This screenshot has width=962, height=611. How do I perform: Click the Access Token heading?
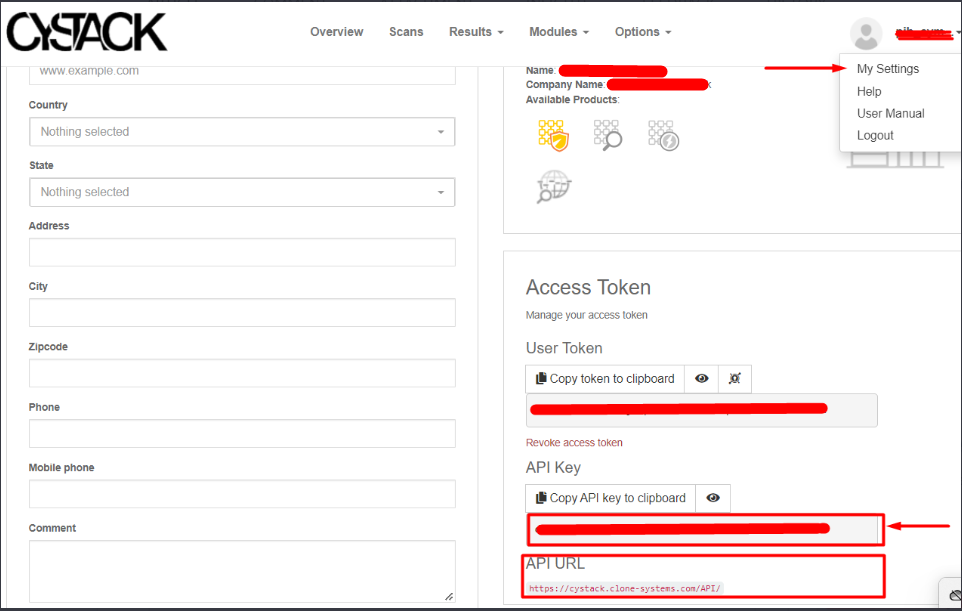click(x=588, y=287)
